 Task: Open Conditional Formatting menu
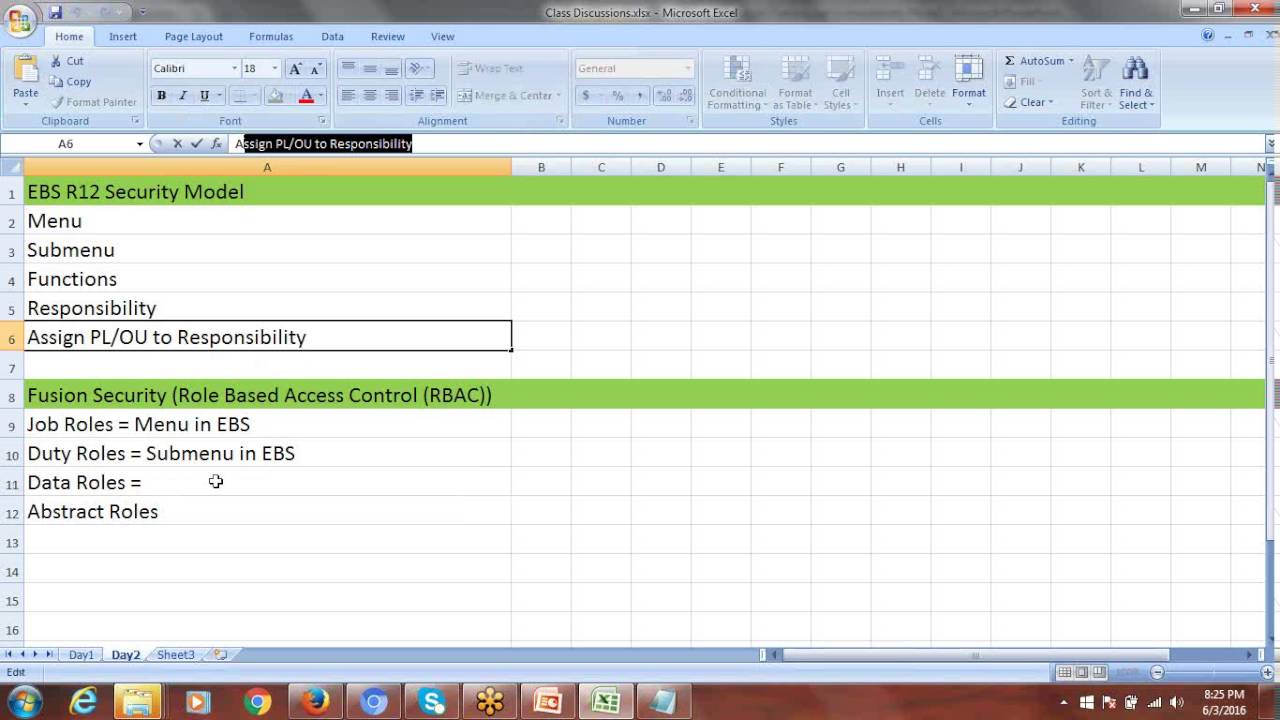point(737,83)
